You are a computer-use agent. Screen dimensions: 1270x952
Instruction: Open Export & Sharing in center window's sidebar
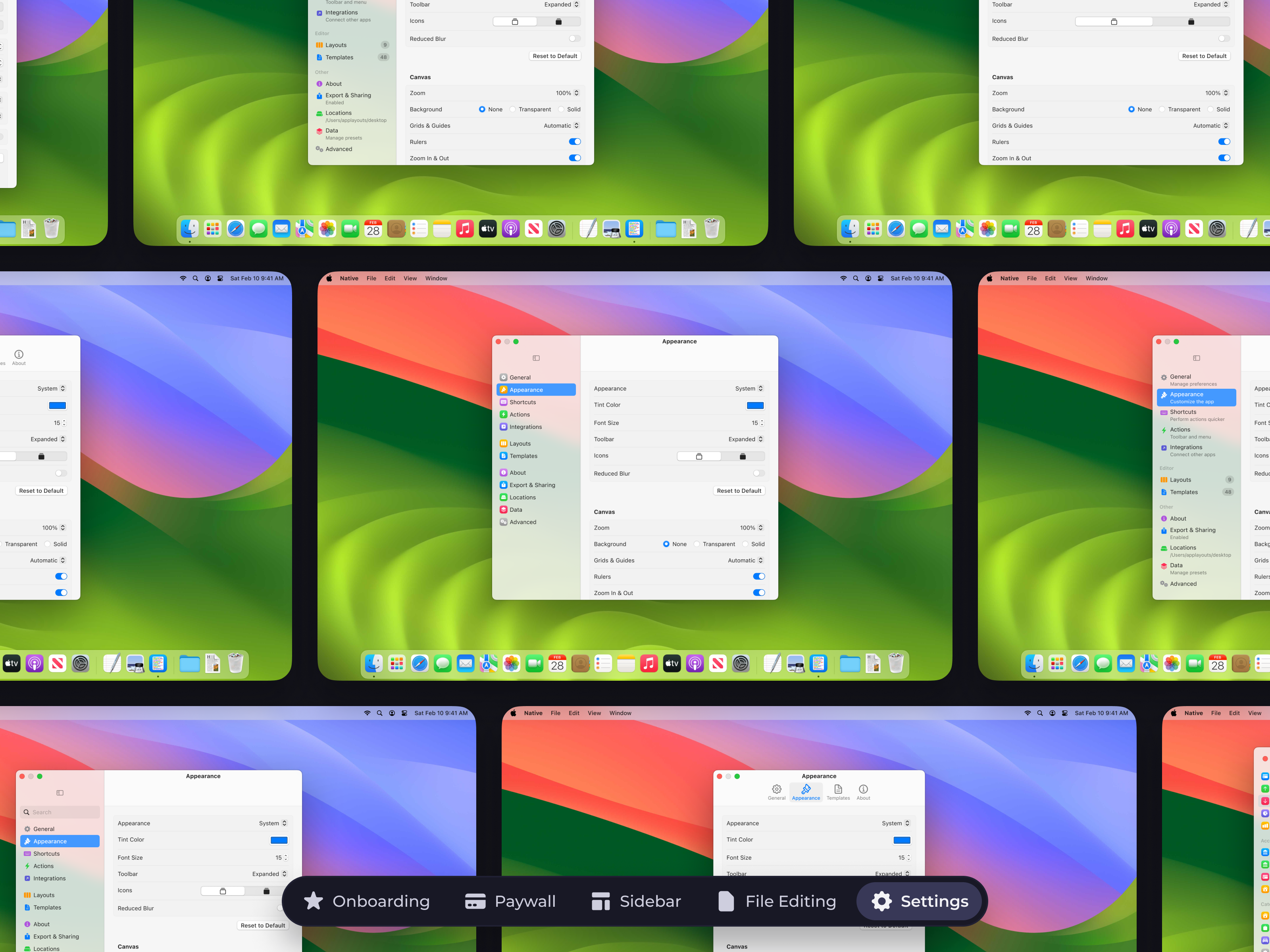[x=536, y=485]
